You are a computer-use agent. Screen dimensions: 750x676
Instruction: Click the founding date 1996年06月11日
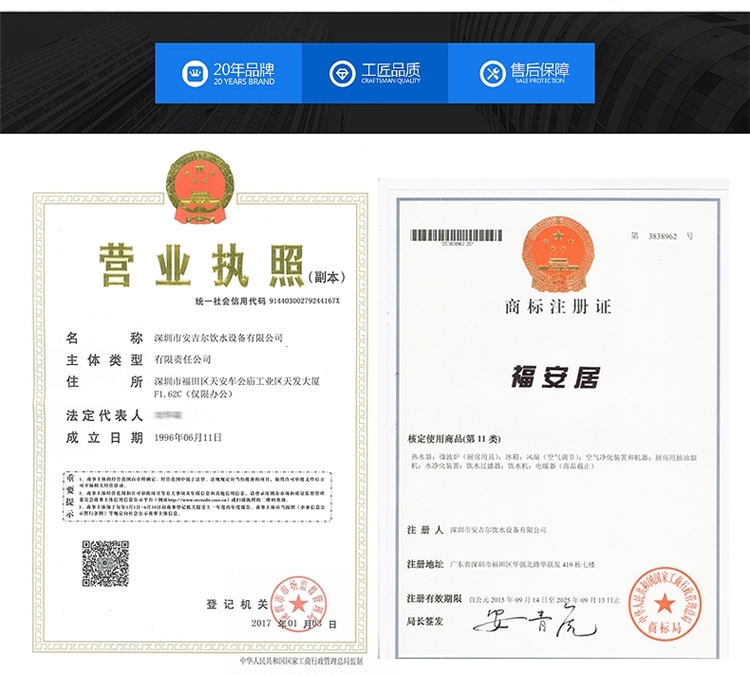tap(188, 437)
